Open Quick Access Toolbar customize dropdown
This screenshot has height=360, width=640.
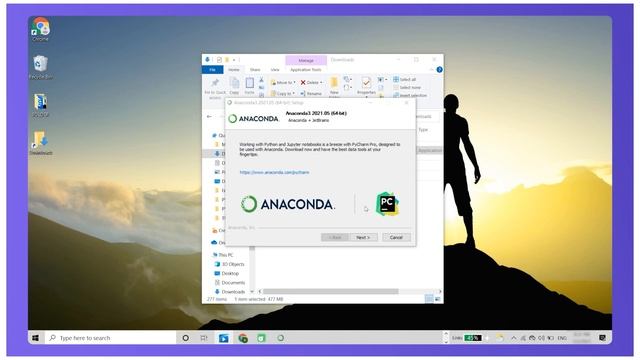(x=234, y=60)
